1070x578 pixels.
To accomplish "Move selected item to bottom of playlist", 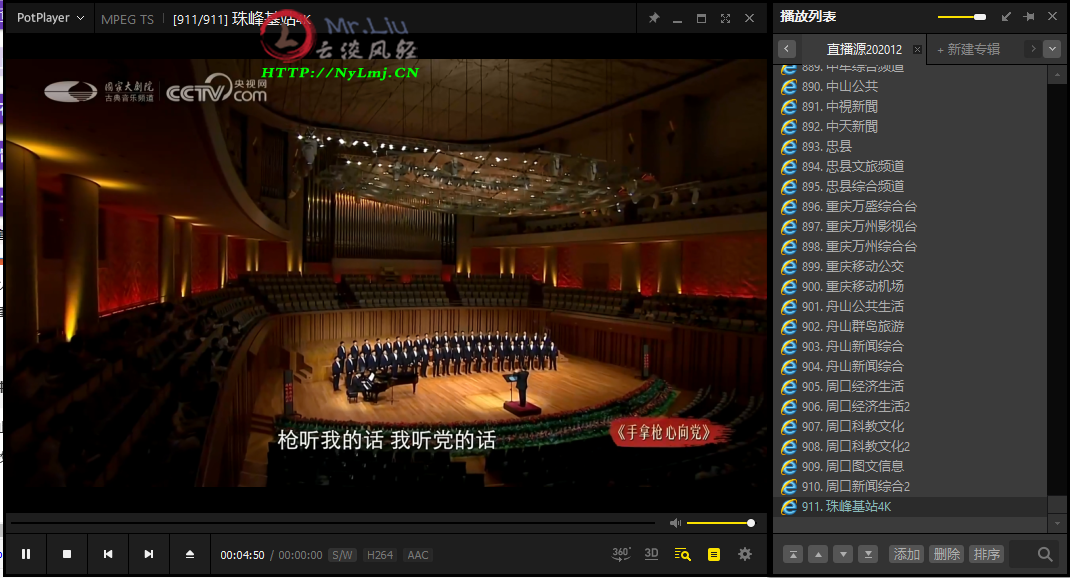I will point(868,554).
